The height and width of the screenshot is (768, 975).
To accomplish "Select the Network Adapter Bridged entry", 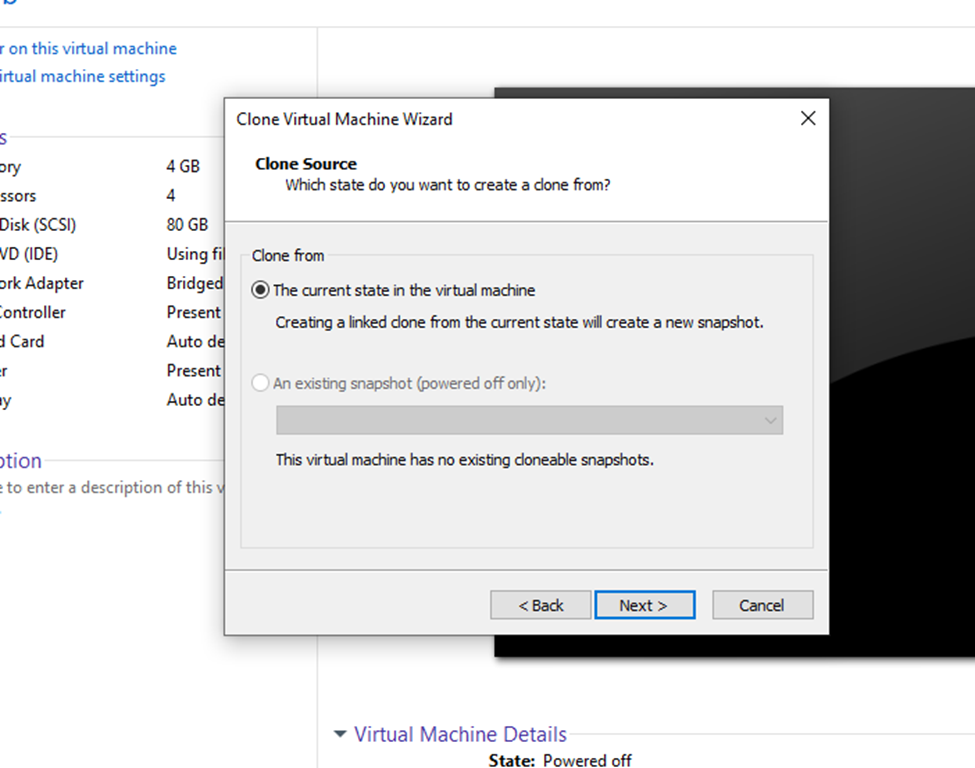I will click(100, 283).
